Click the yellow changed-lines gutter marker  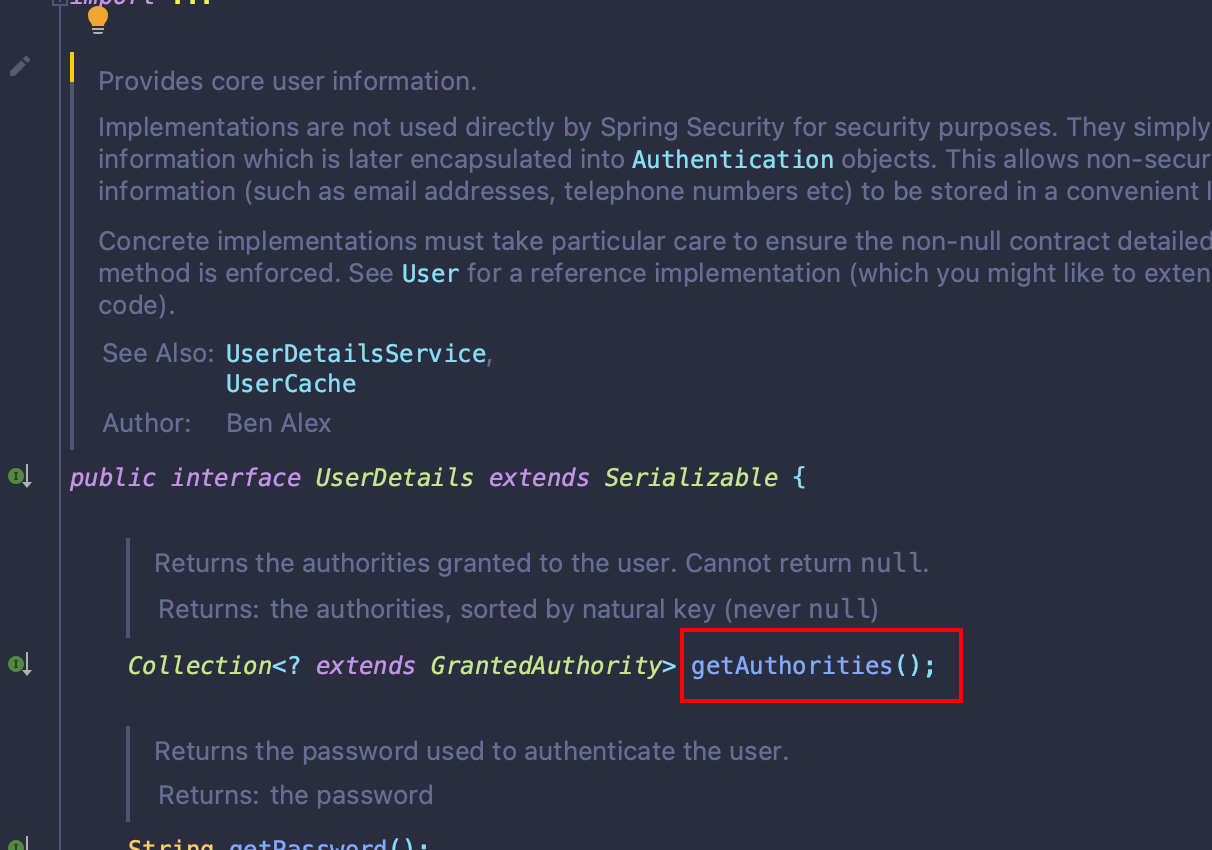tap(71, 68)
